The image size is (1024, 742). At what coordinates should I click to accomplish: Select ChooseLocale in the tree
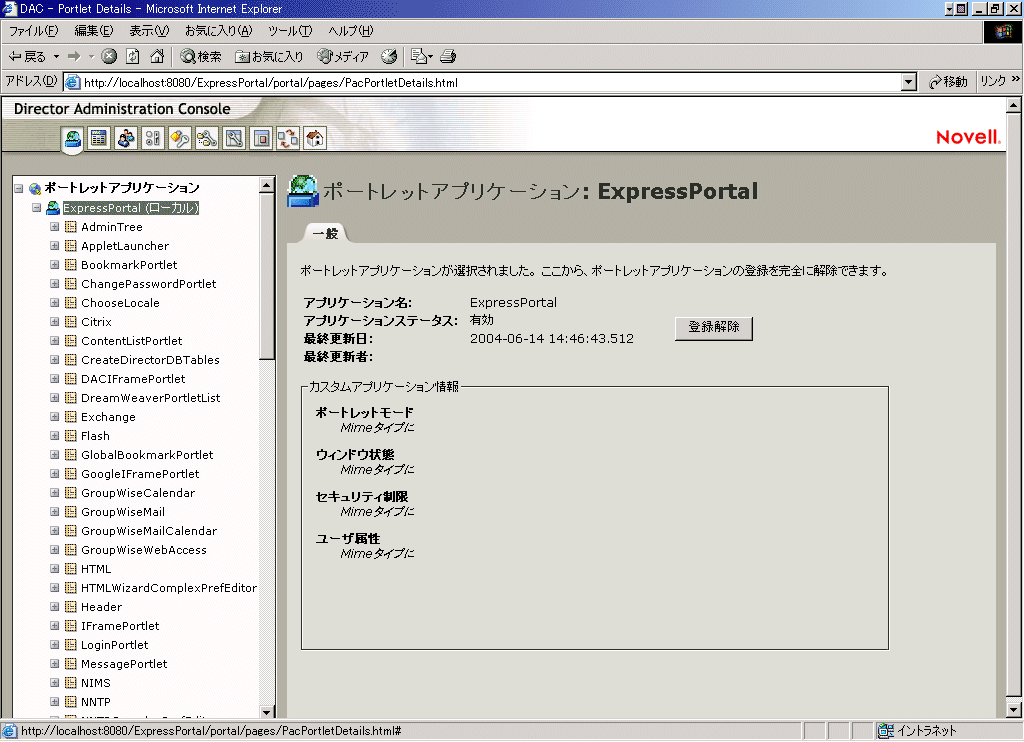tap(120, 302)
